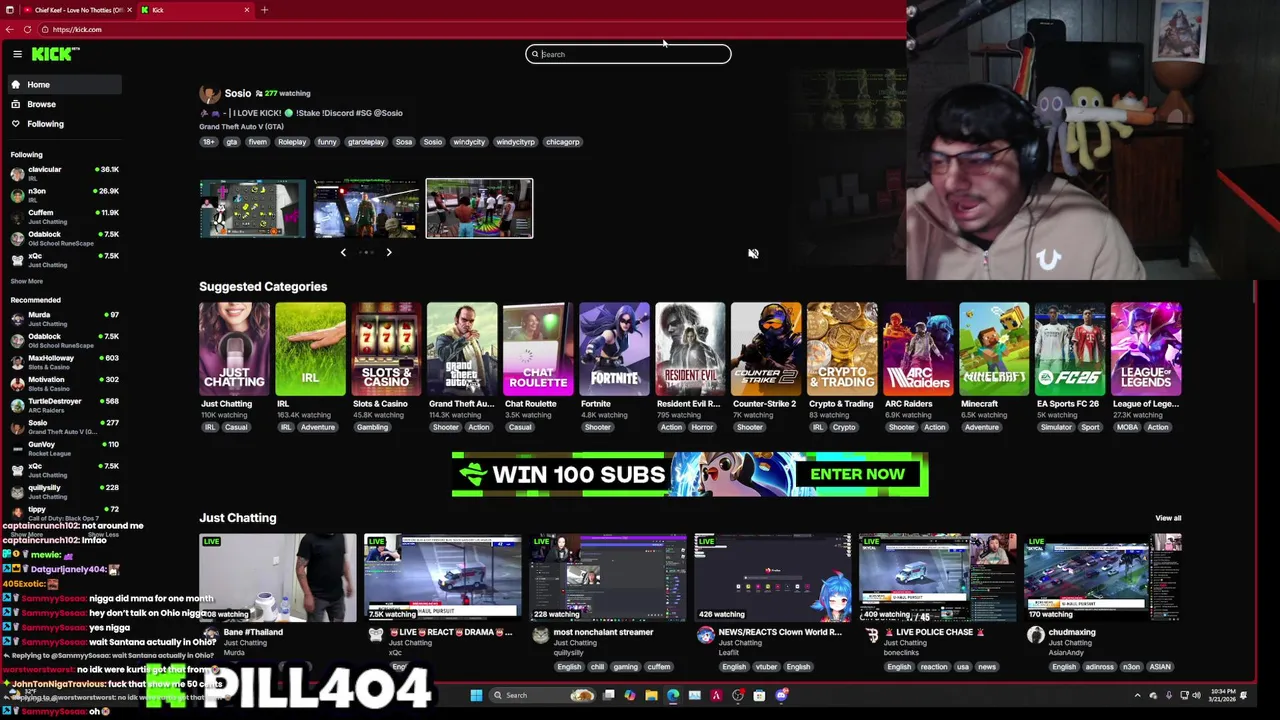Select the Roleplay tag

click(292, 142)
